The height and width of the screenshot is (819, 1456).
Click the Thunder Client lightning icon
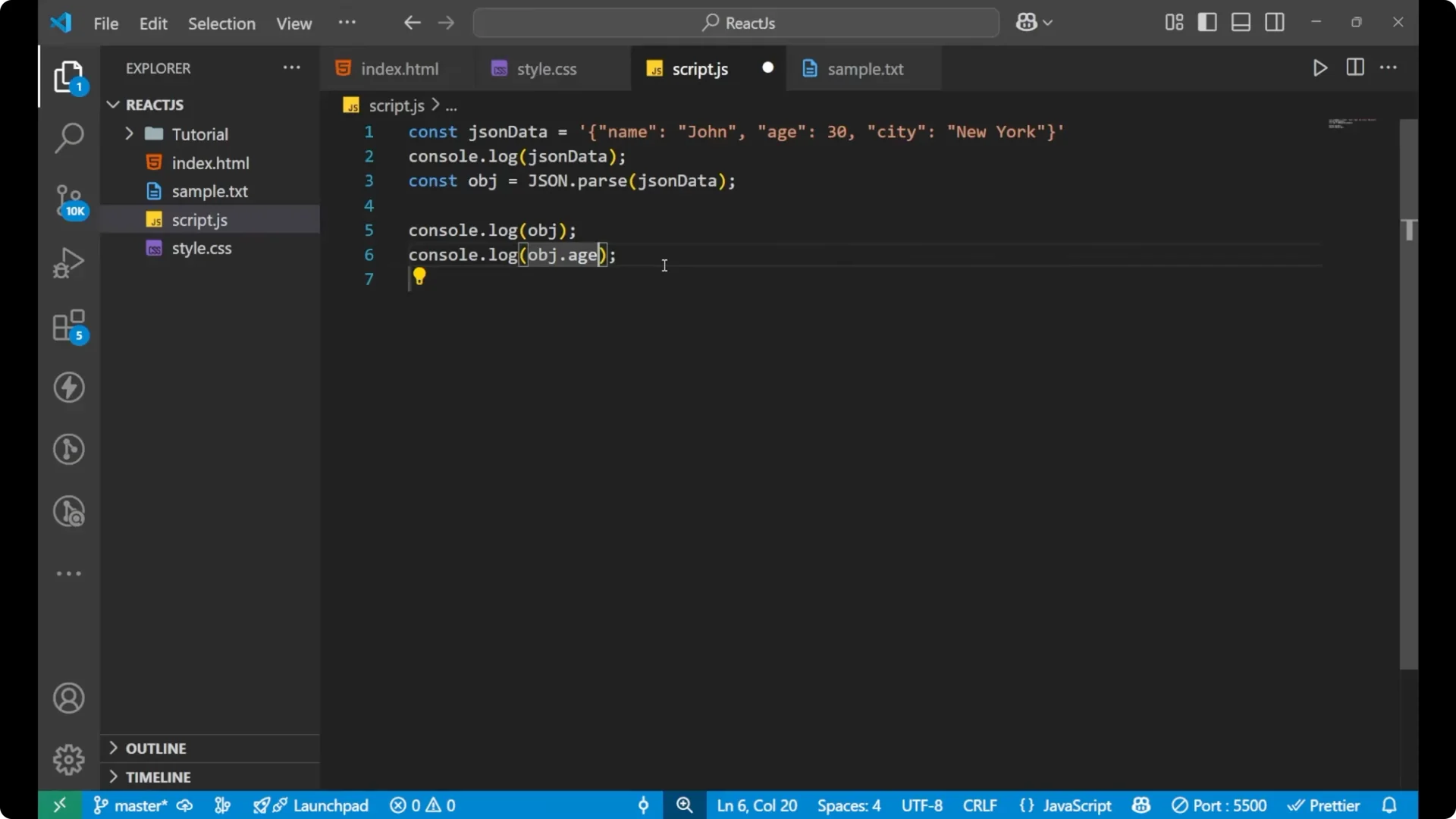click(x=68, y=388)
